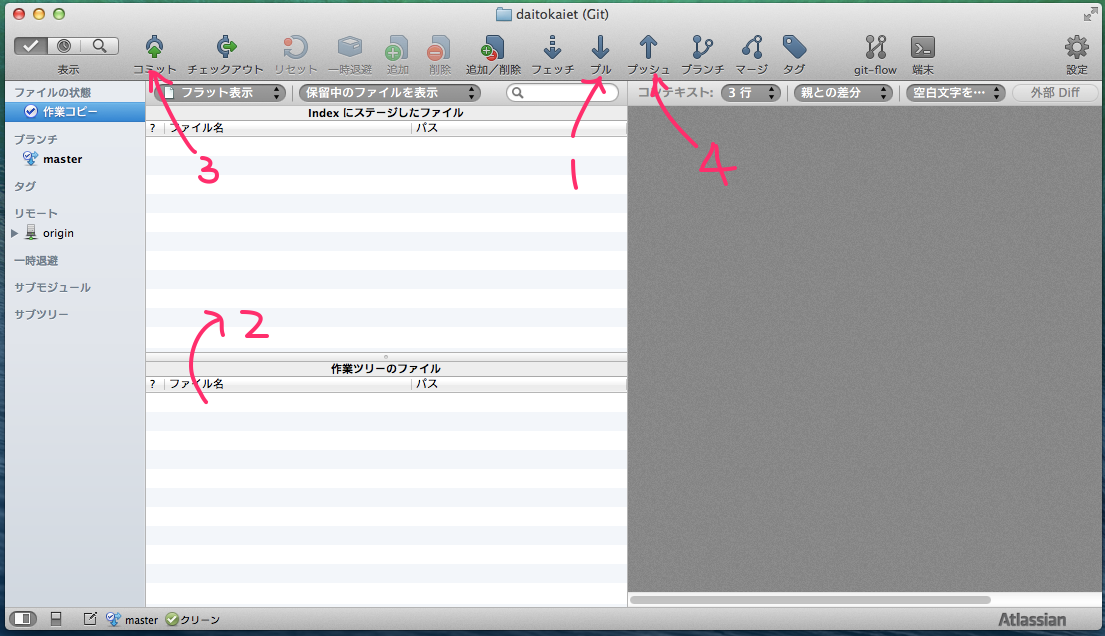Screen dimensions: 1105x636
Task: Open the git-flow tool
Action: coord(875,47)
